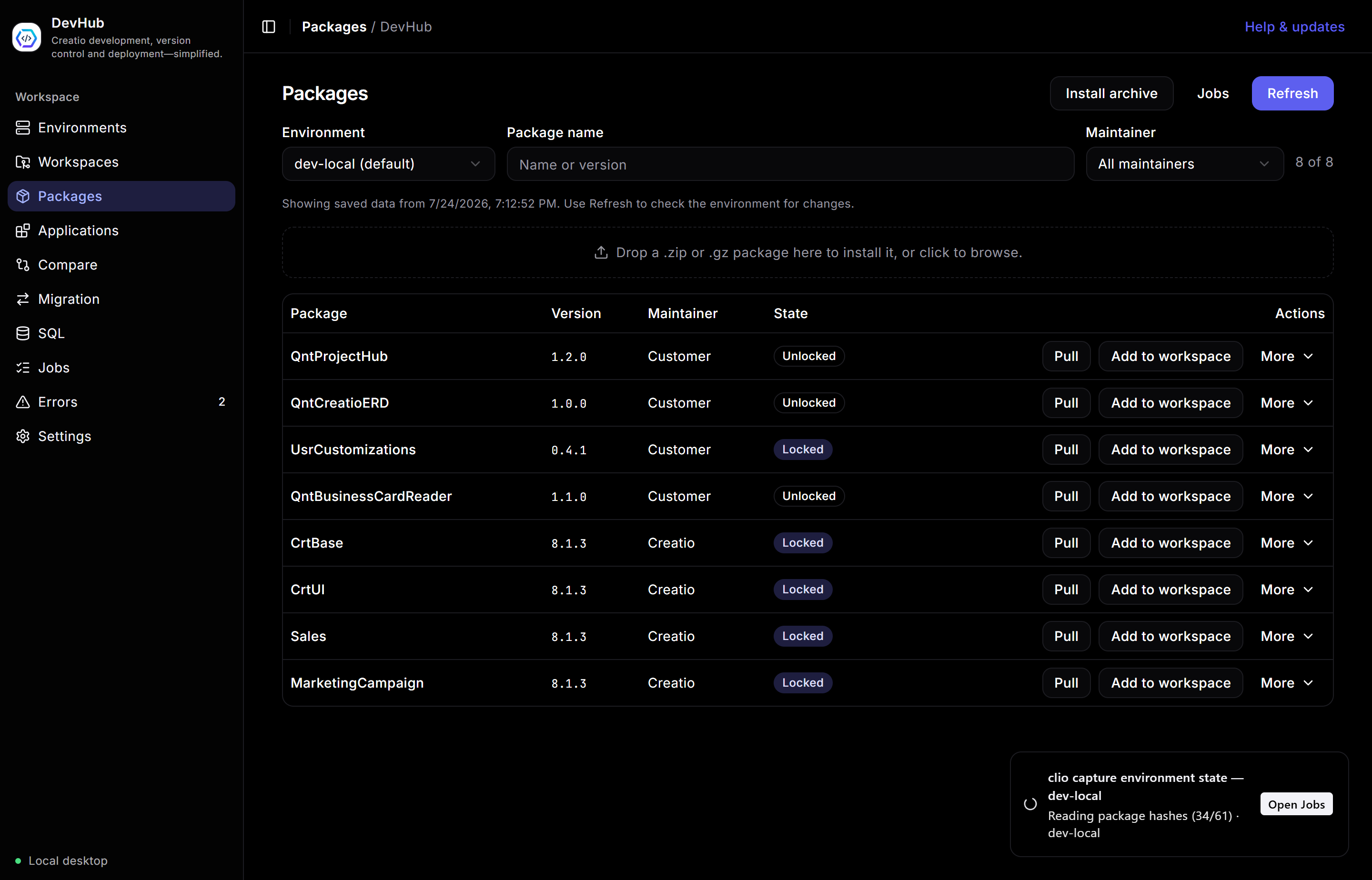Toggle the sidebar panel icon
This screenshot has height=880, width=1372.
269,27
